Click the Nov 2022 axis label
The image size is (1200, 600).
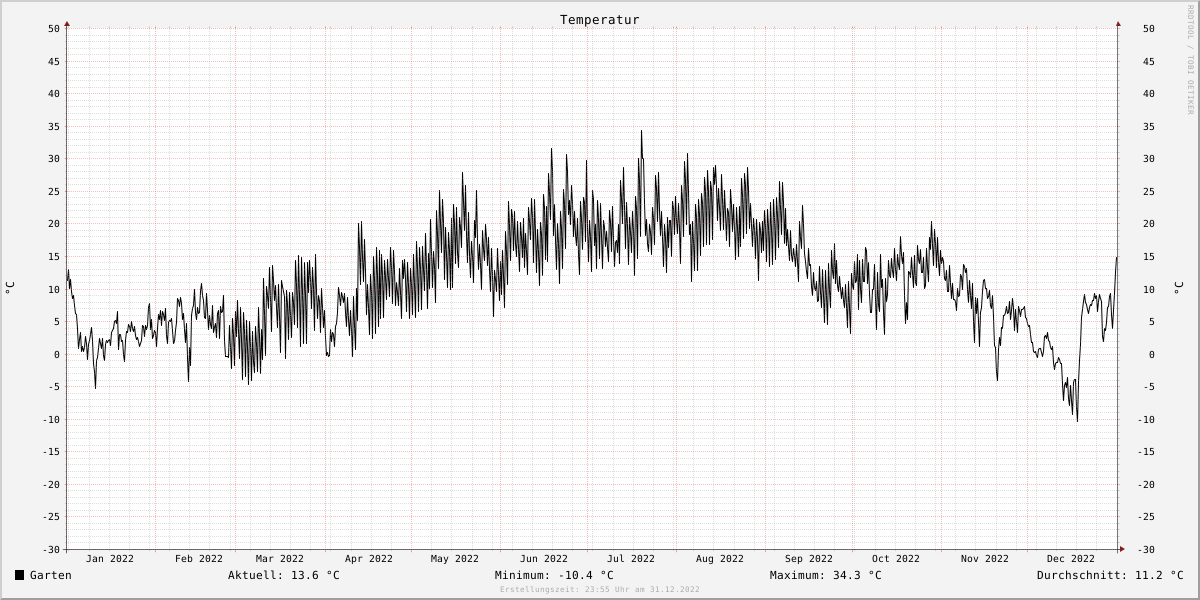[x=985, y=559]
